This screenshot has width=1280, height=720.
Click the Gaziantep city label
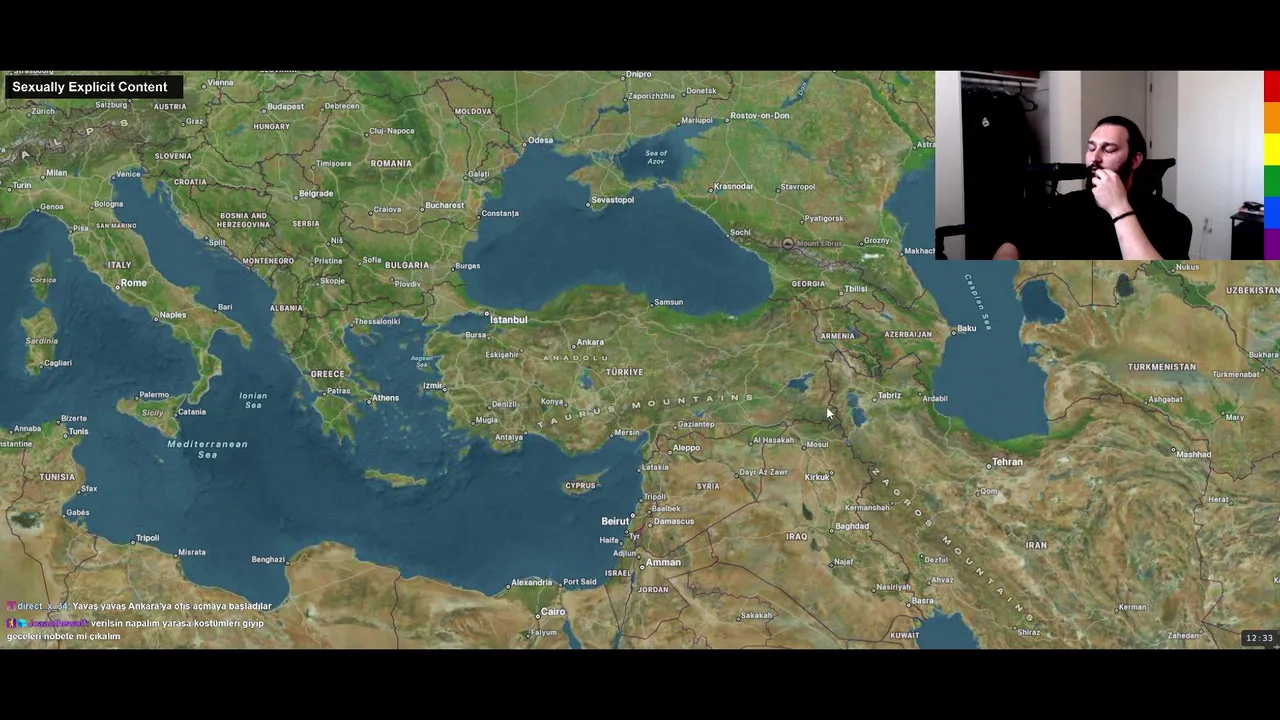pos(696,424)
